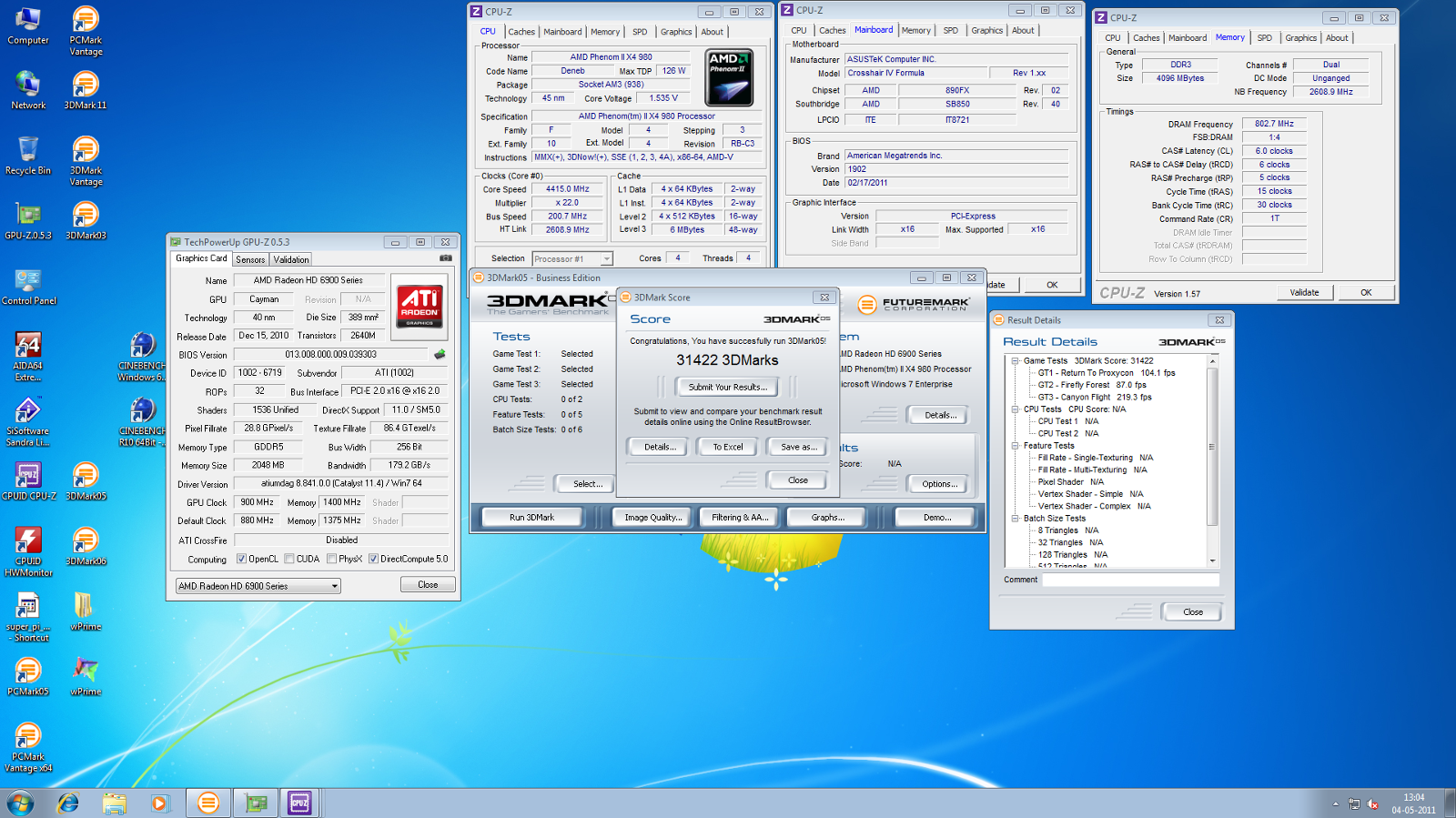This screenshot has width=1456, height=818.
Task: Open the Caches tab in the CPU-Z CPU window
Action: (521, 32)
